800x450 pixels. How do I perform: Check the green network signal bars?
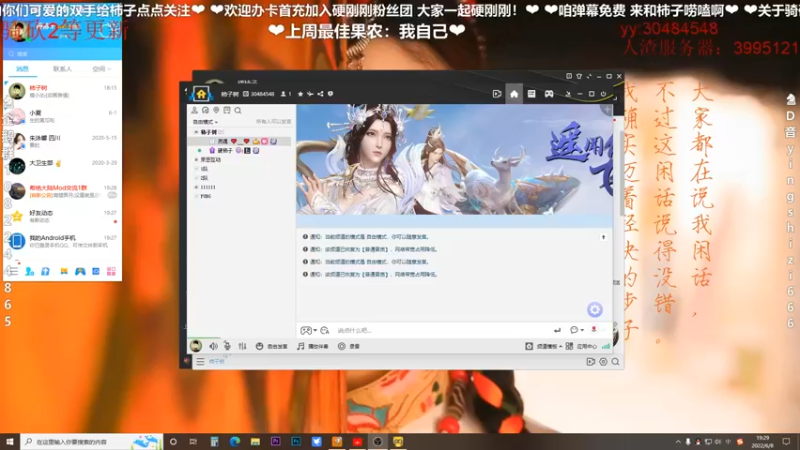pyautogui.click(x=606, y=346)
